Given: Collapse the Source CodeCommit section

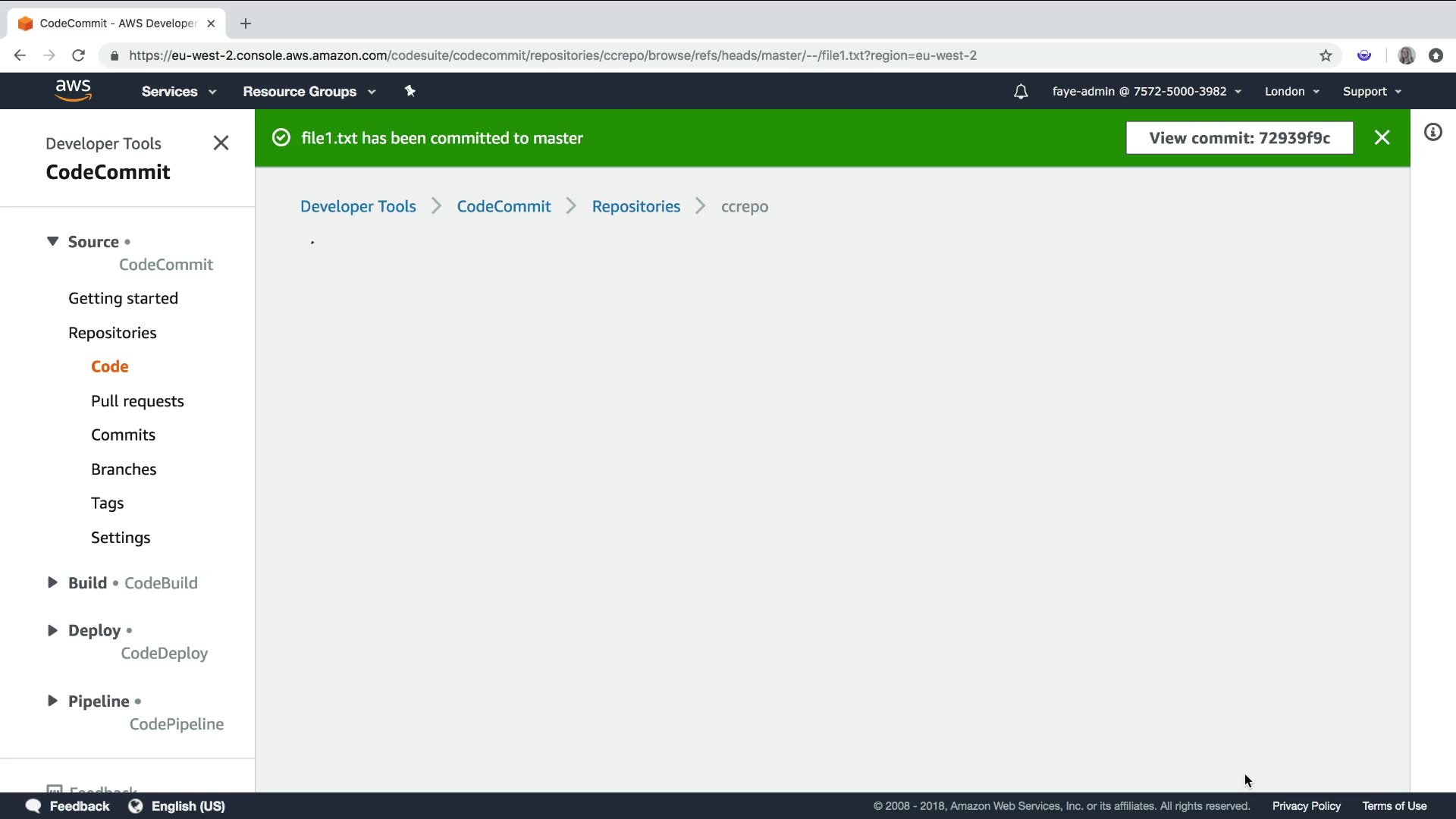Looking at the screenshot, I should click(x=52, y=241).
